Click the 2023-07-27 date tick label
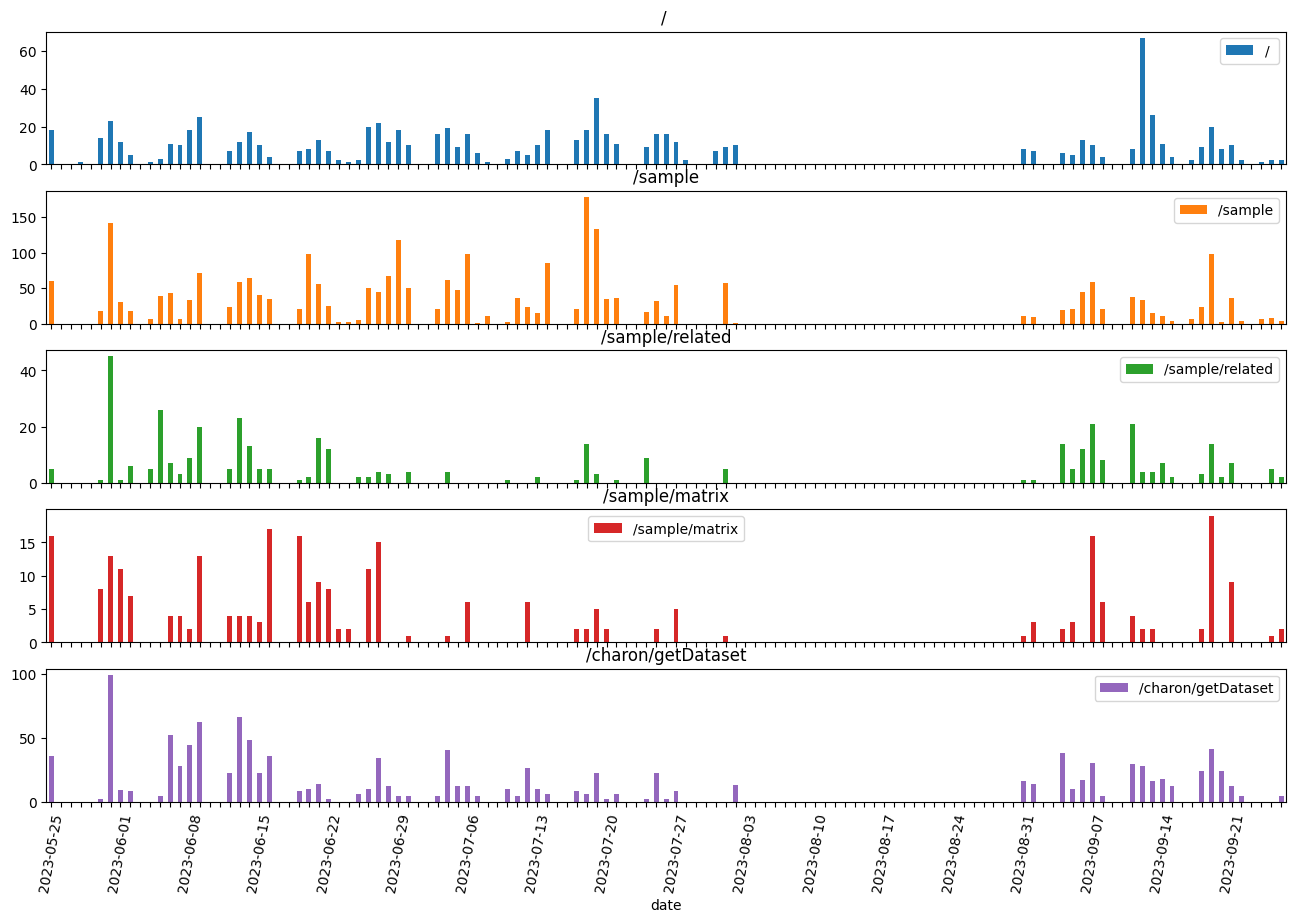 point(676,854)
